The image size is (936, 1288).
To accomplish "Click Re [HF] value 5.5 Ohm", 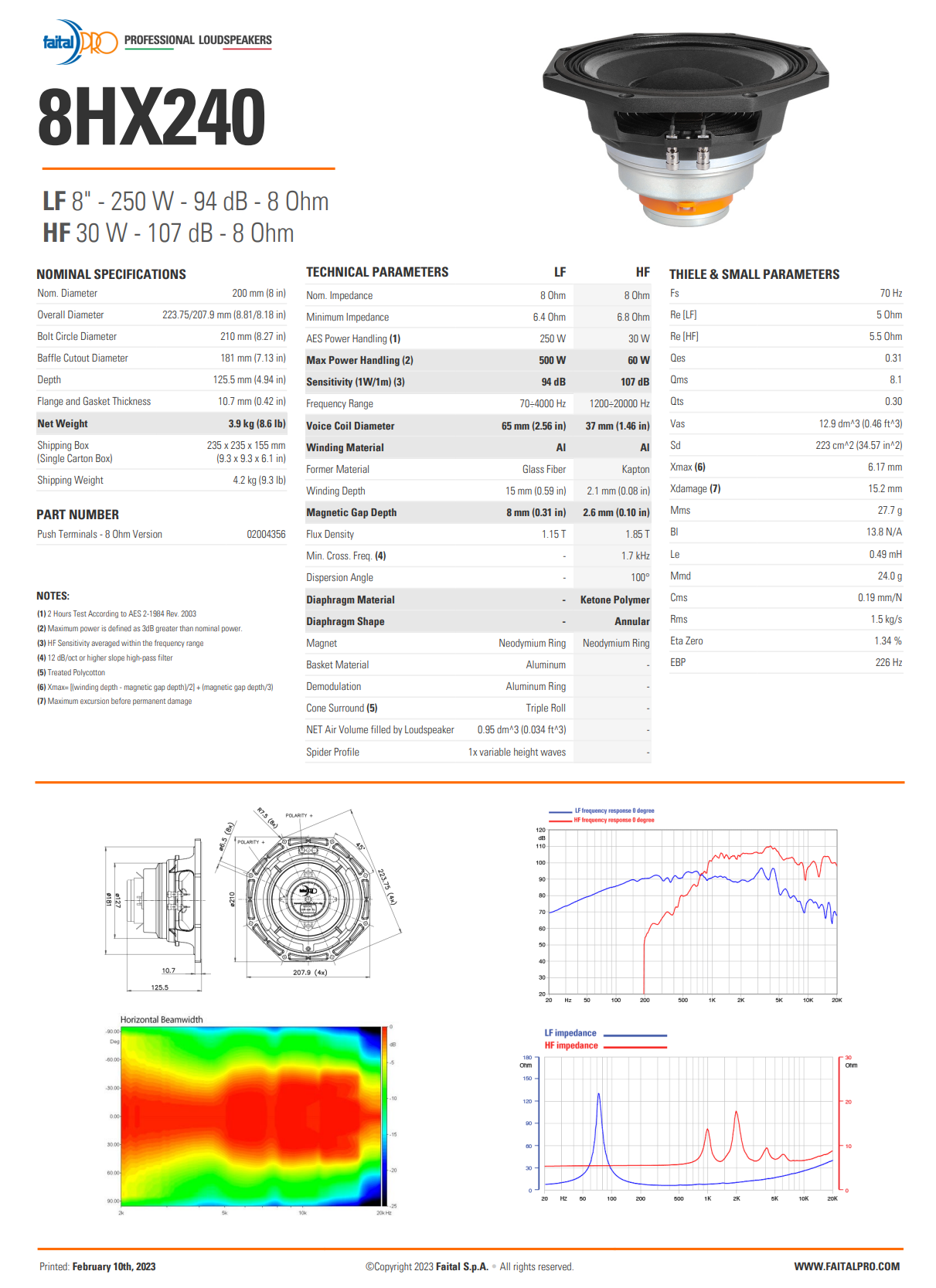I will tap(886, 337).
